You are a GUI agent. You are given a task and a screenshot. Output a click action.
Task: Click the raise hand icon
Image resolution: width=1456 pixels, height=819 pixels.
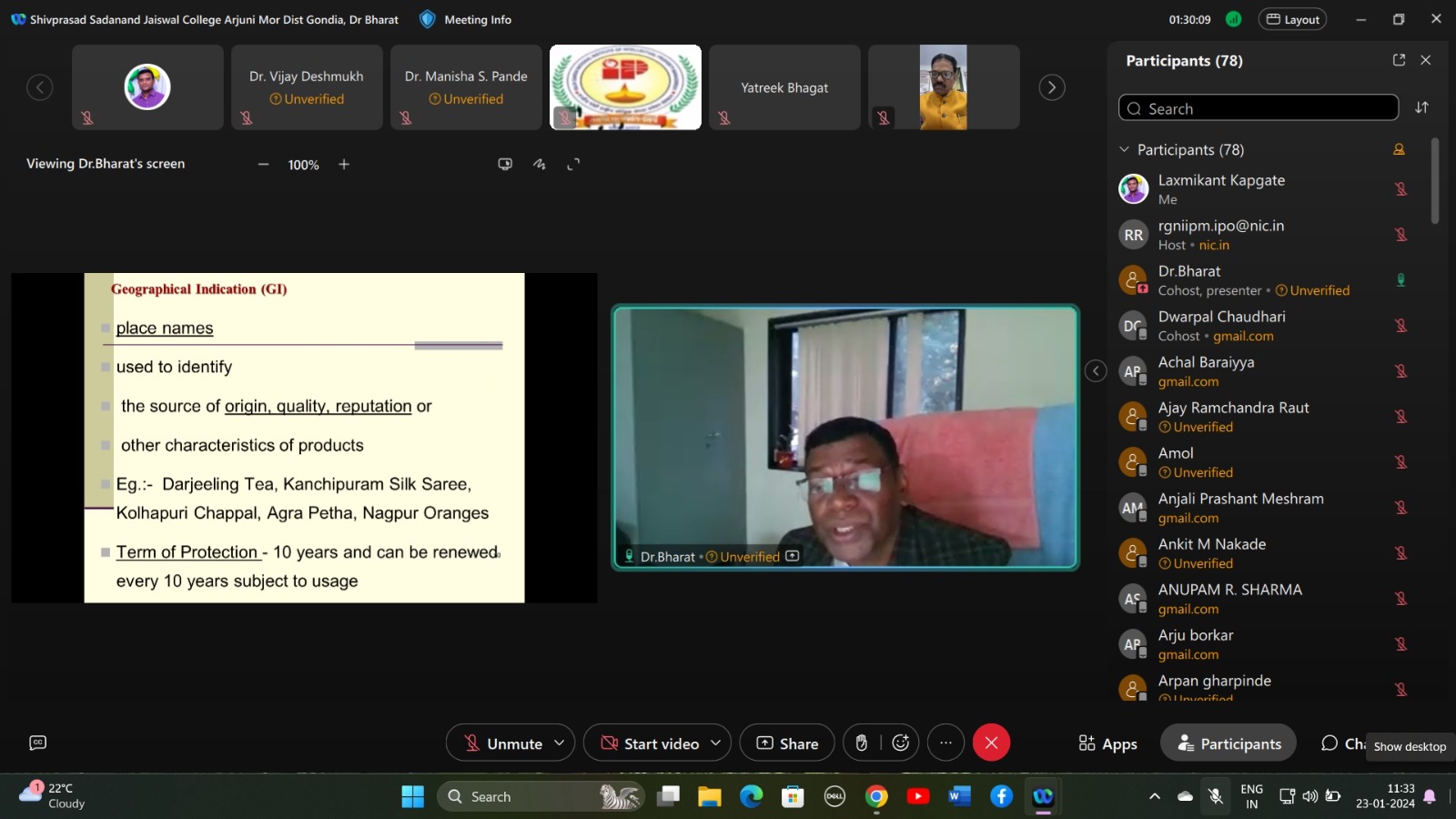coord(861,743)
